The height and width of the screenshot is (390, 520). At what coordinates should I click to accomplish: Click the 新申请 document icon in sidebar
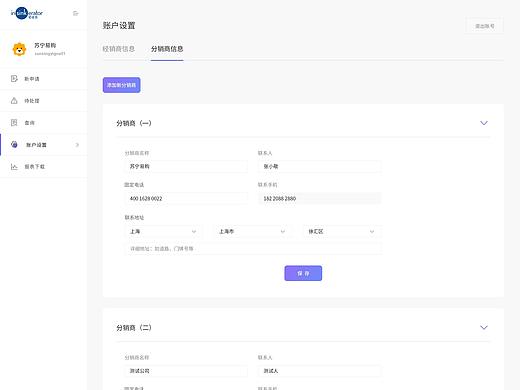click(14, 79)
